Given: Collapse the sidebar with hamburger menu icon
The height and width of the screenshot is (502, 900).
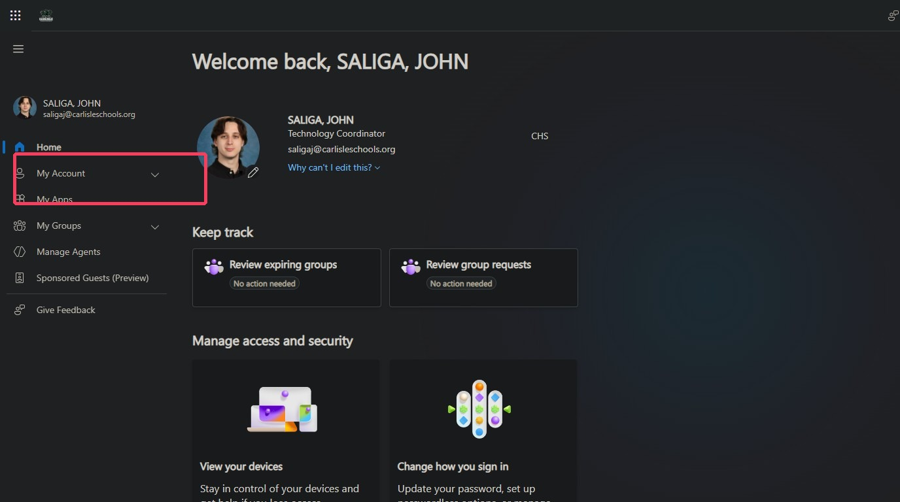Looking at the screenshot, I should pos(18,49).
